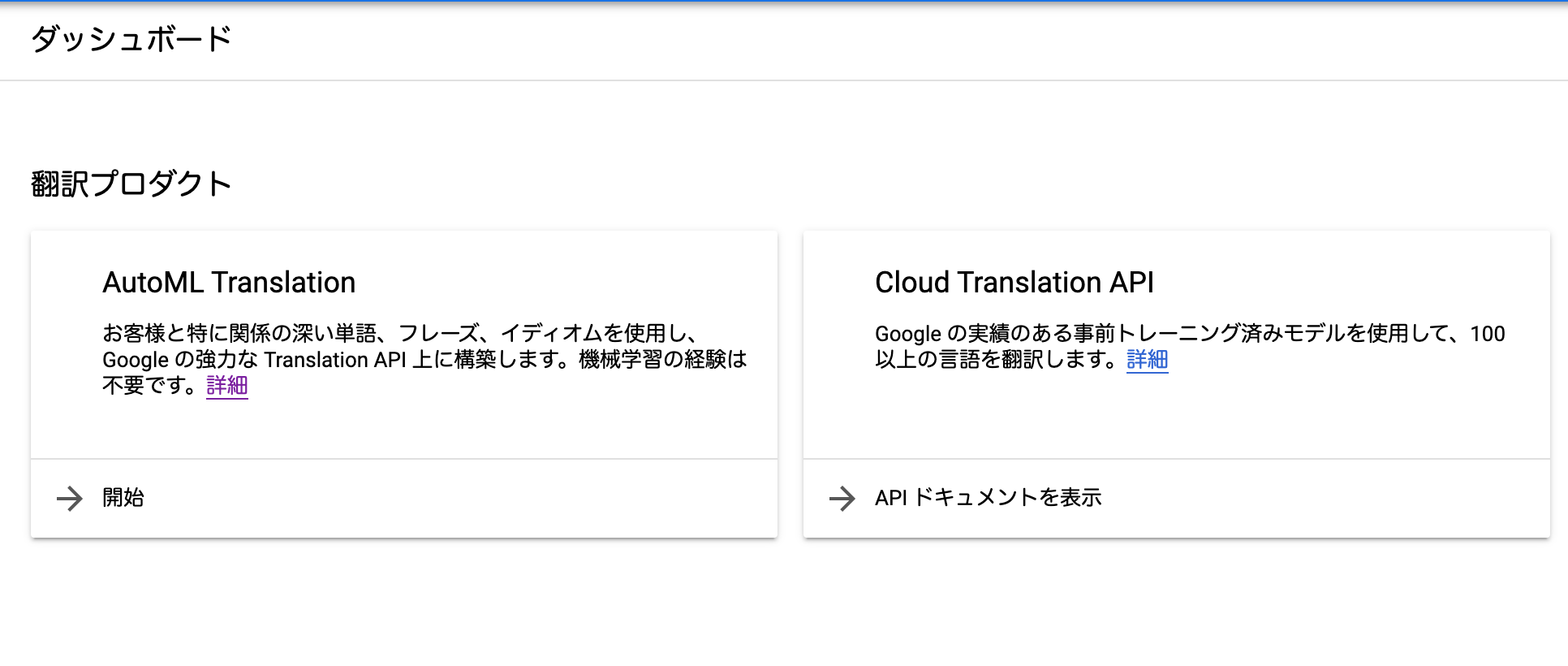Open API ドキュメントを表示 in the Cloud Translation card

(x=1177, y=498)
